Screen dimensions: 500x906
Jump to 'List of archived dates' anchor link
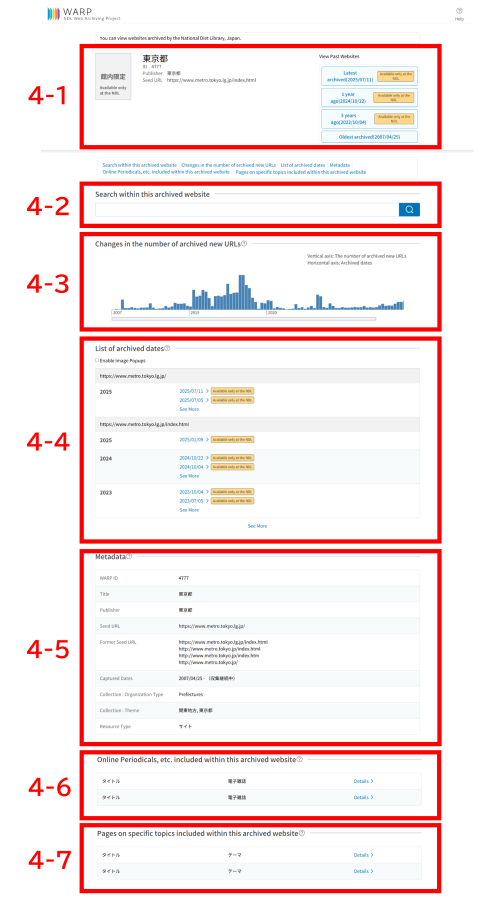(x=303, y=165)
